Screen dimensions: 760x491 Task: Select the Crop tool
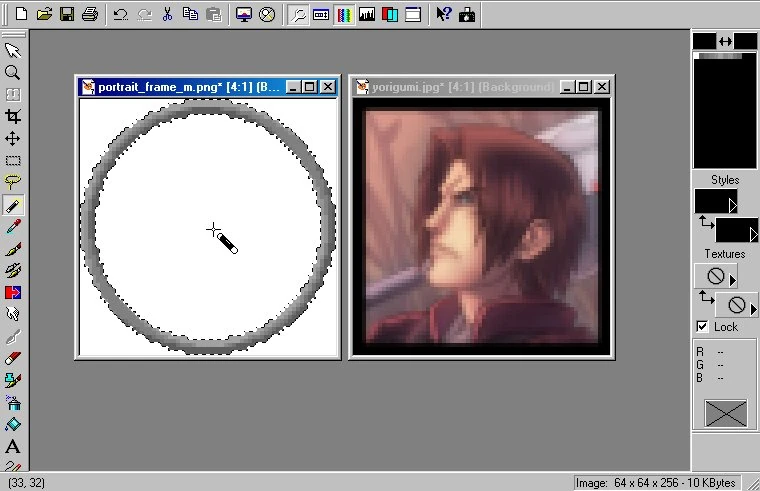click(13, 116)
